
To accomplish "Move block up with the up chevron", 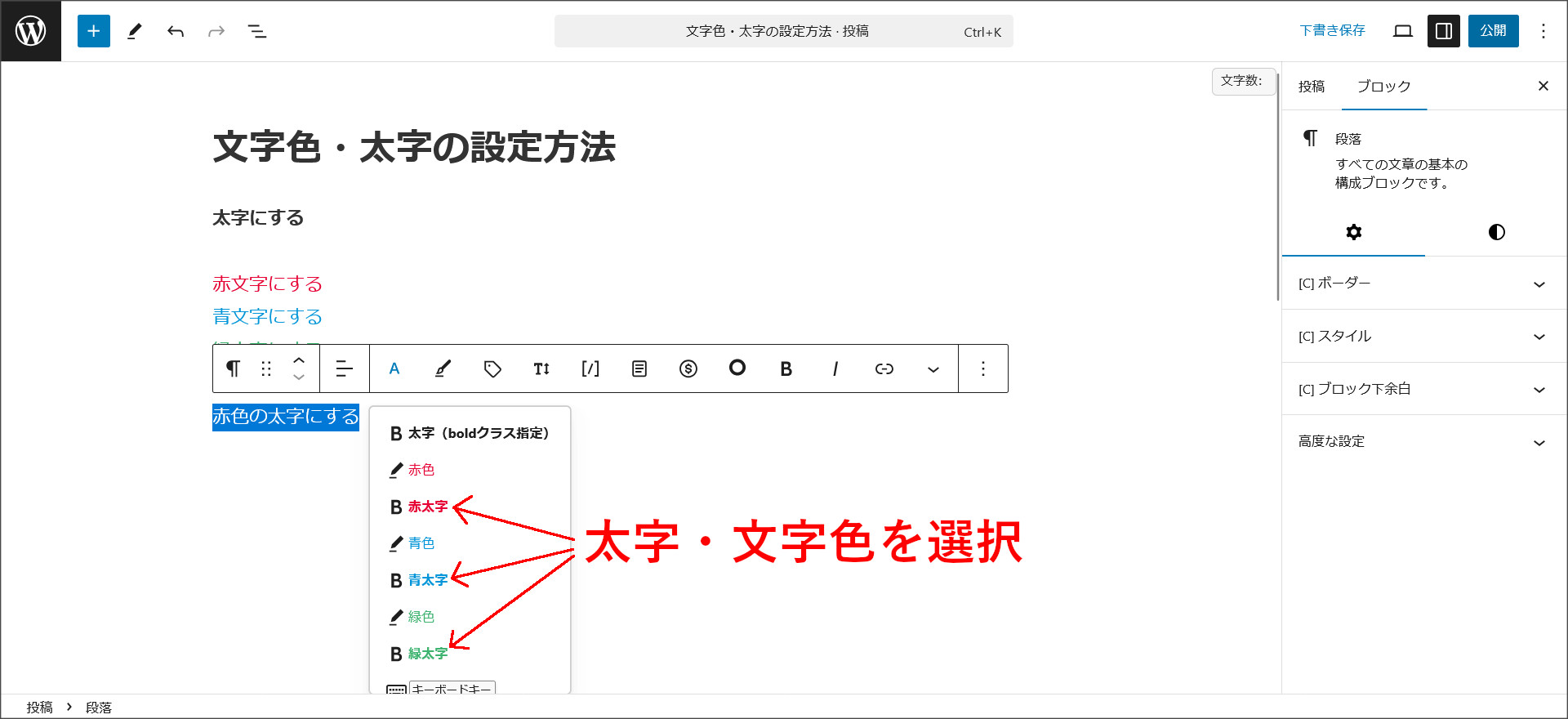I will pos(299,359).
